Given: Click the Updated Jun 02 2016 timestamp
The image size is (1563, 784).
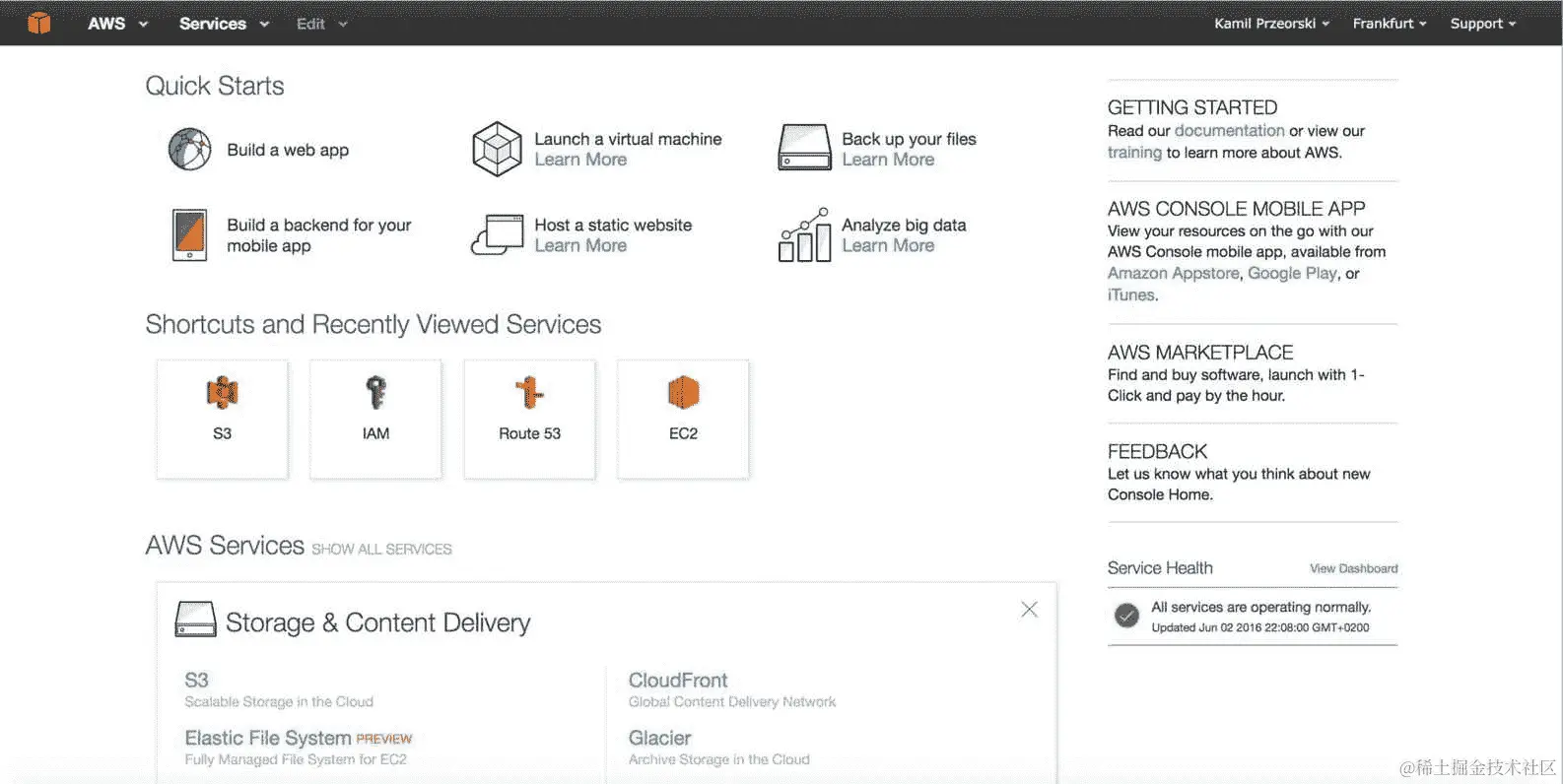Looking at the screenshot, I should pyautogui.click(x=1259, y=627).
